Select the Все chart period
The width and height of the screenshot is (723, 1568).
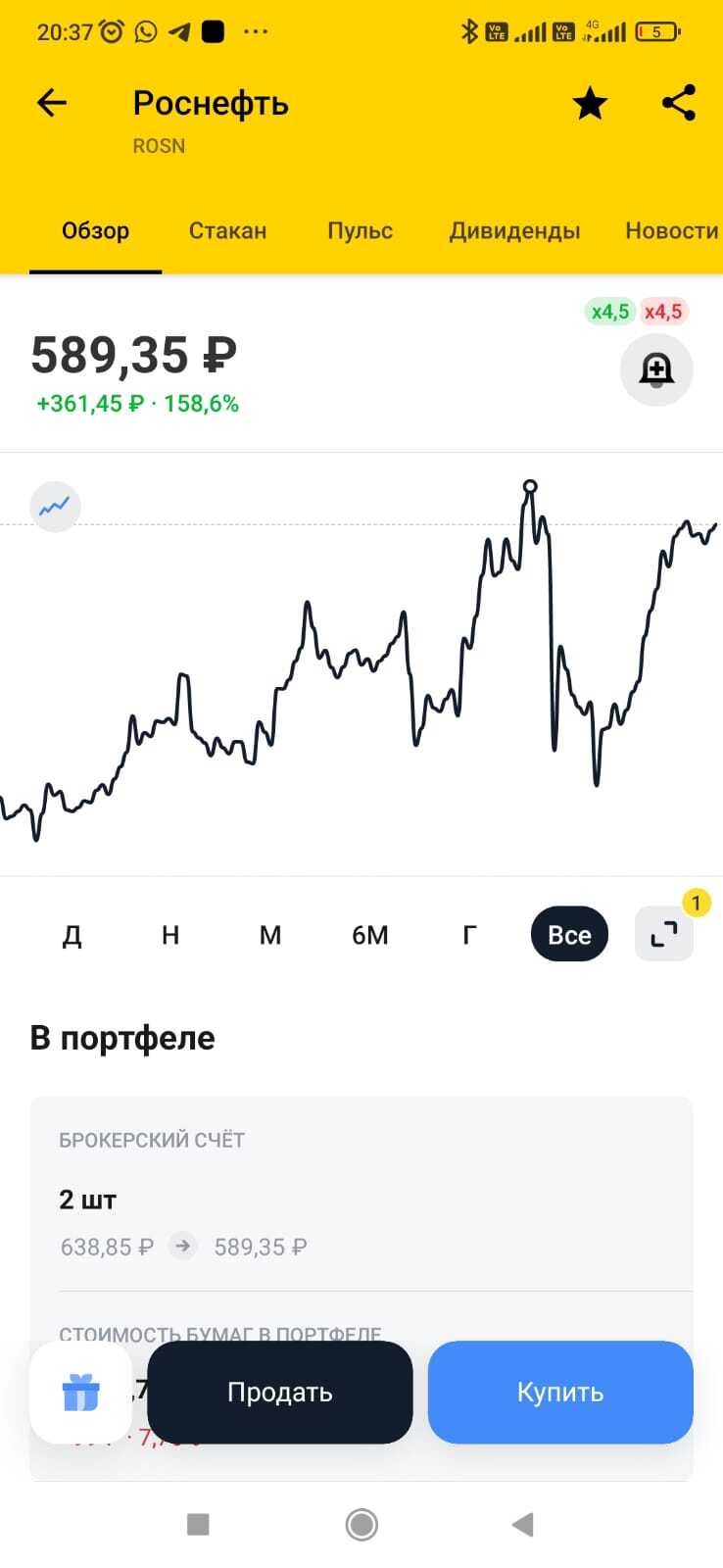(569, 935)
